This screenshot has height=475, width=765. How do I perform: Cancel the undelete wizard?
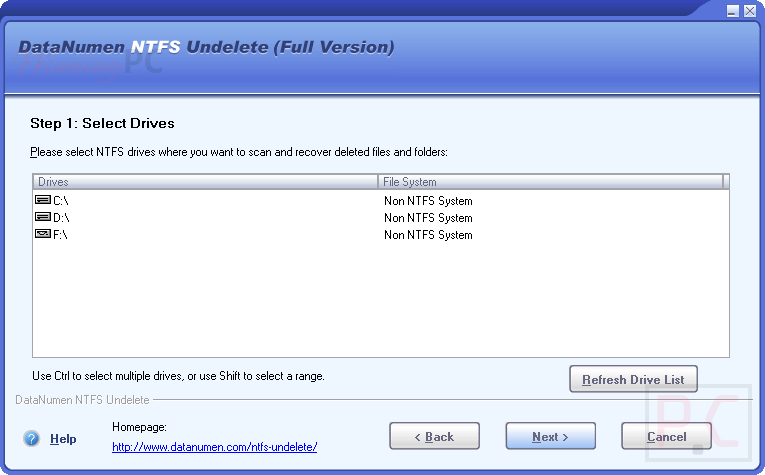(x=666, y=436)
